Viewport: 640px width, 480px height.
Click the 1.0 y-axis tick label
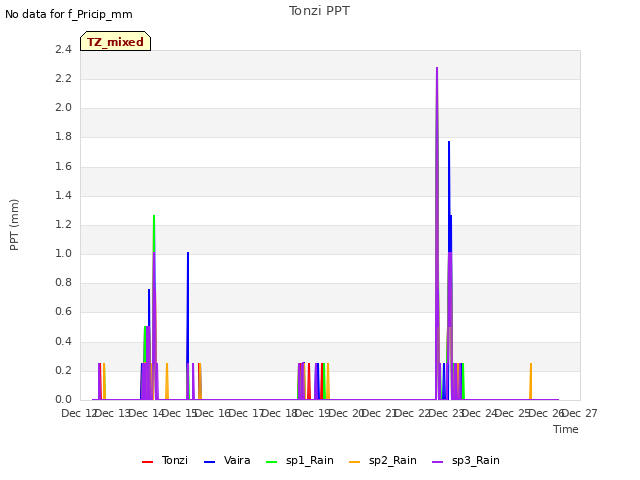click(x=63, y=253)
